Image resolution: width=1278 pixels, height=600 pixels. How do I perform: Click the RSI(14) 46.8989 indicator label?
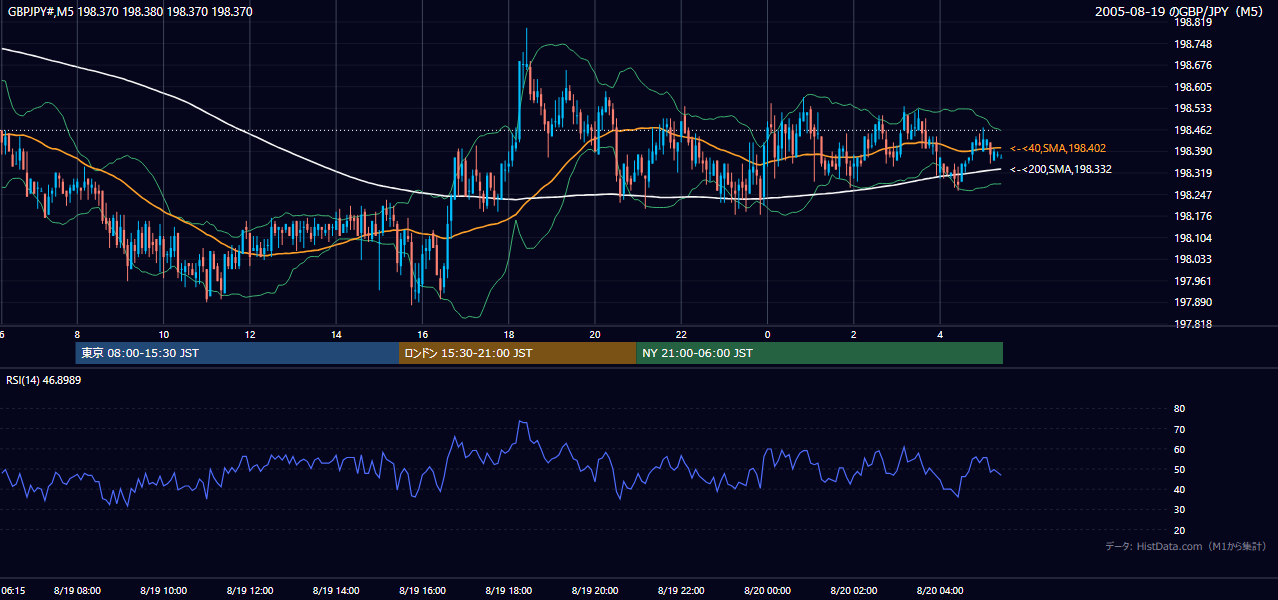pos(44,380)
